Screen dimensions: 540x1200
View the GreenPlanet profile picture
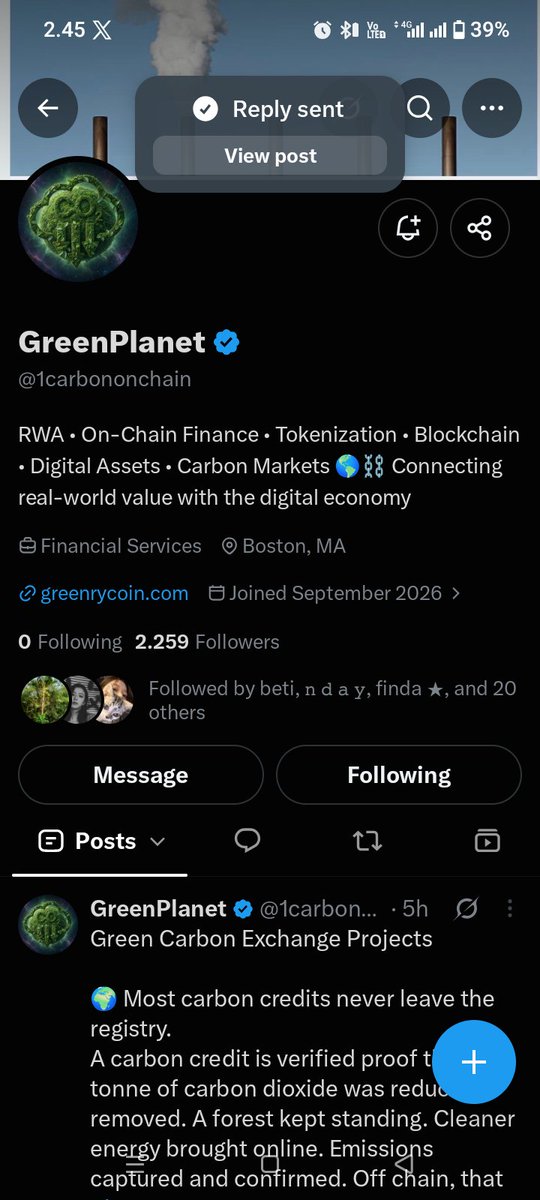click(78, 218)
